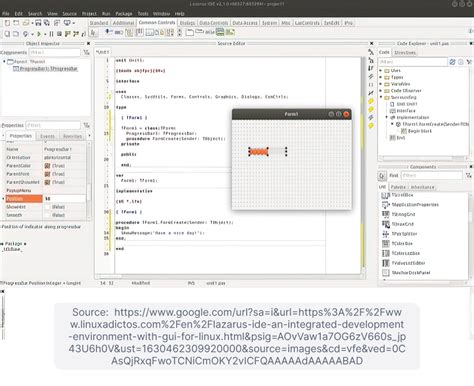
Task: Switch to the Events tab in Object Inspector
Action: tap(47, 136)
